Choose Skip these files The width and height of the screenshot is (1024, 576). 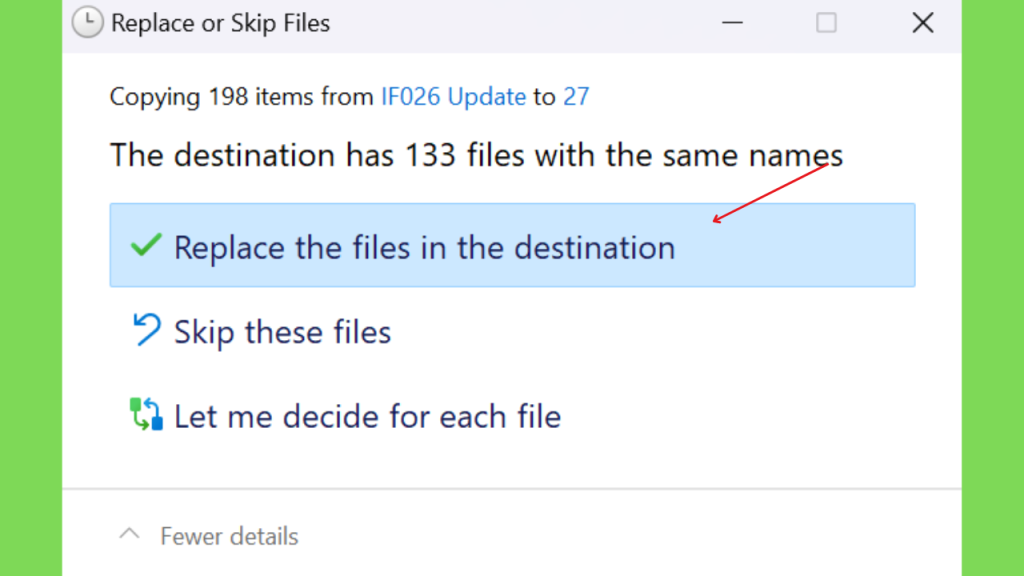click(x=282, y=332)
